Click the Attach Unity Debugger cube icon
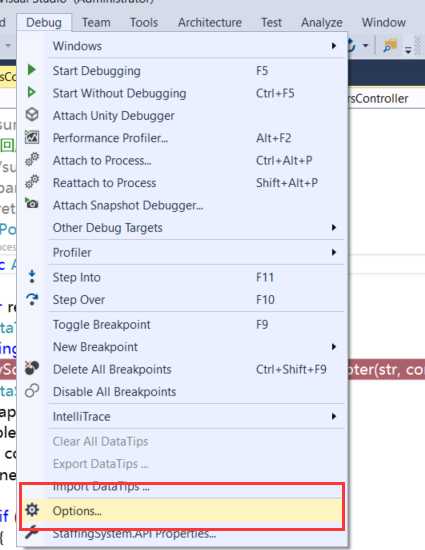425x550 pixels. tap(32, 115)
